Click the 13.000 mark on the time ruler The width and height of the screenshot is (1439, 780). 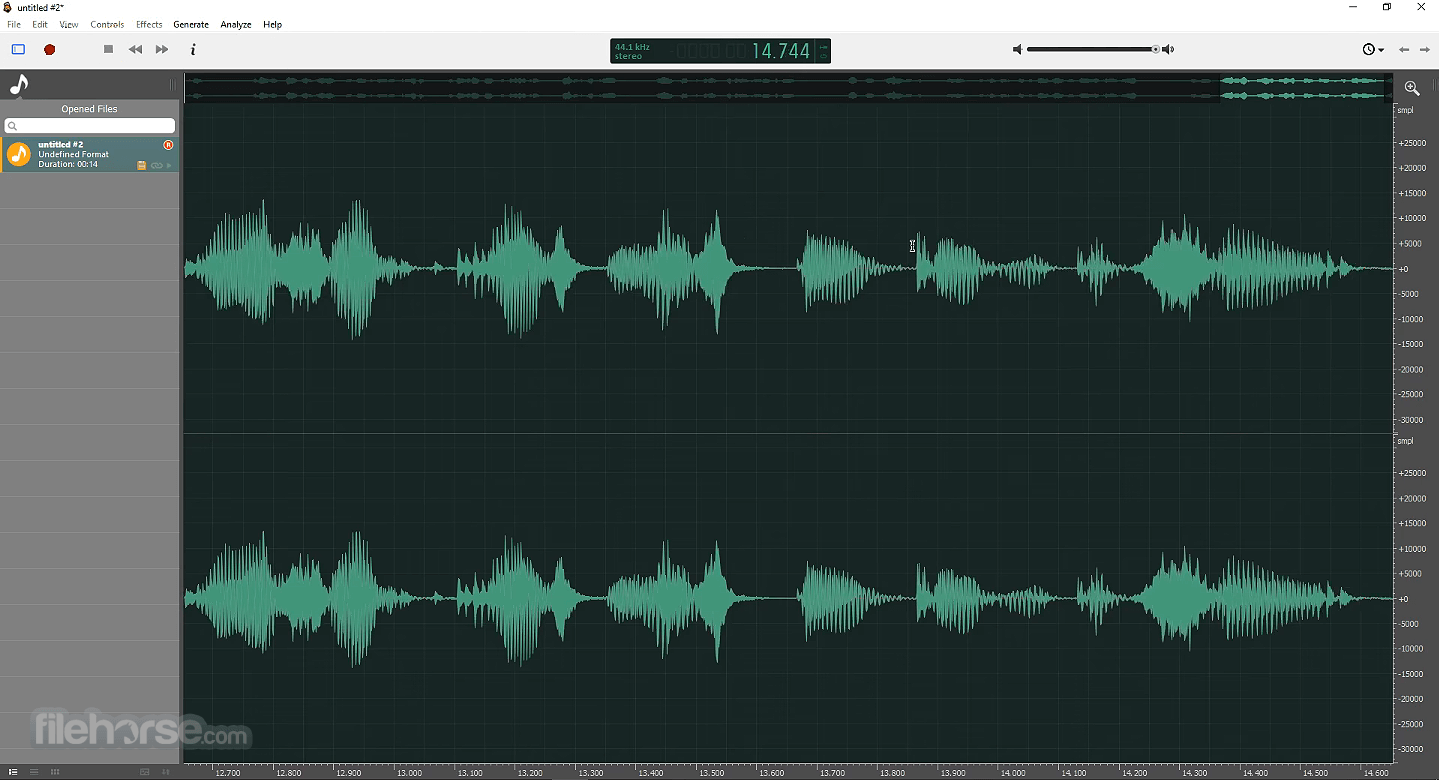[409, 772]
